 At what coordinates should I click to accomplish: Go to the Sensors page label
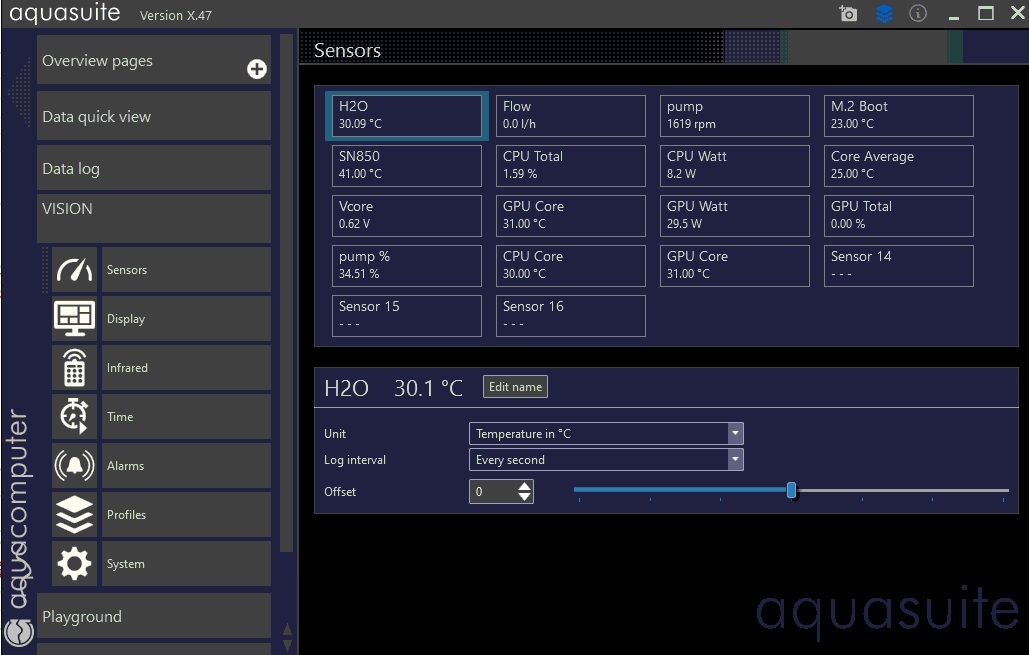pyautogui.click(x=186, y=270)
